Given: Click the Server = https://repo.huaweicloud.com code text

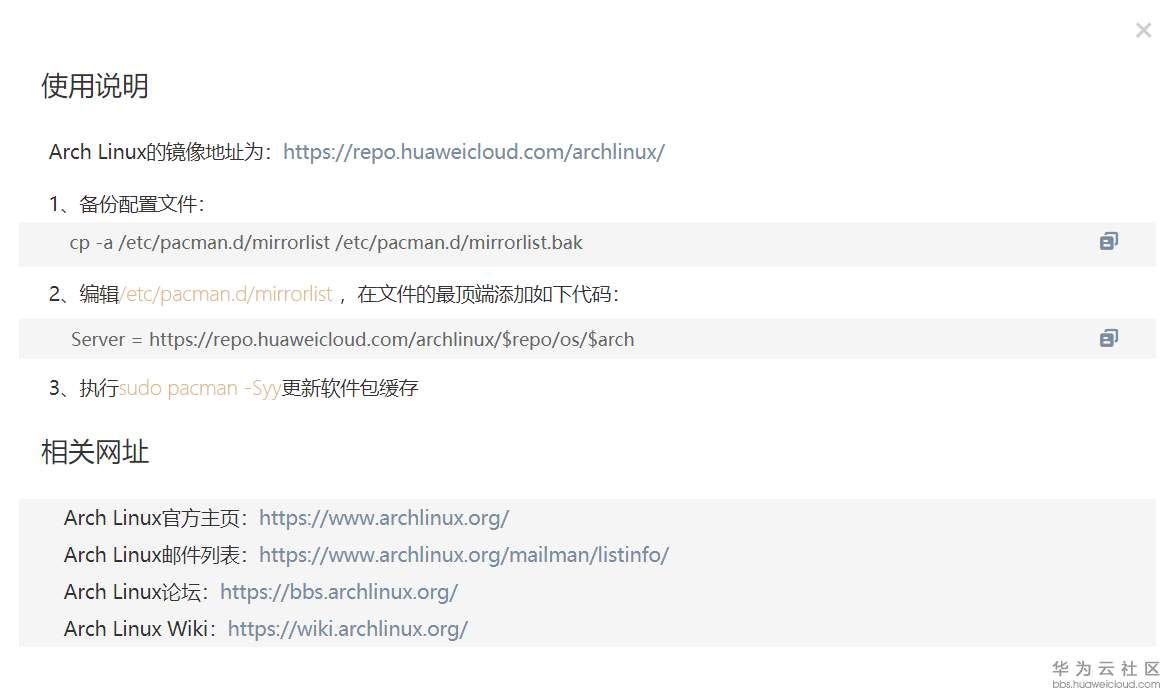Looking at the screenshot, I should [x=352, y=339].
